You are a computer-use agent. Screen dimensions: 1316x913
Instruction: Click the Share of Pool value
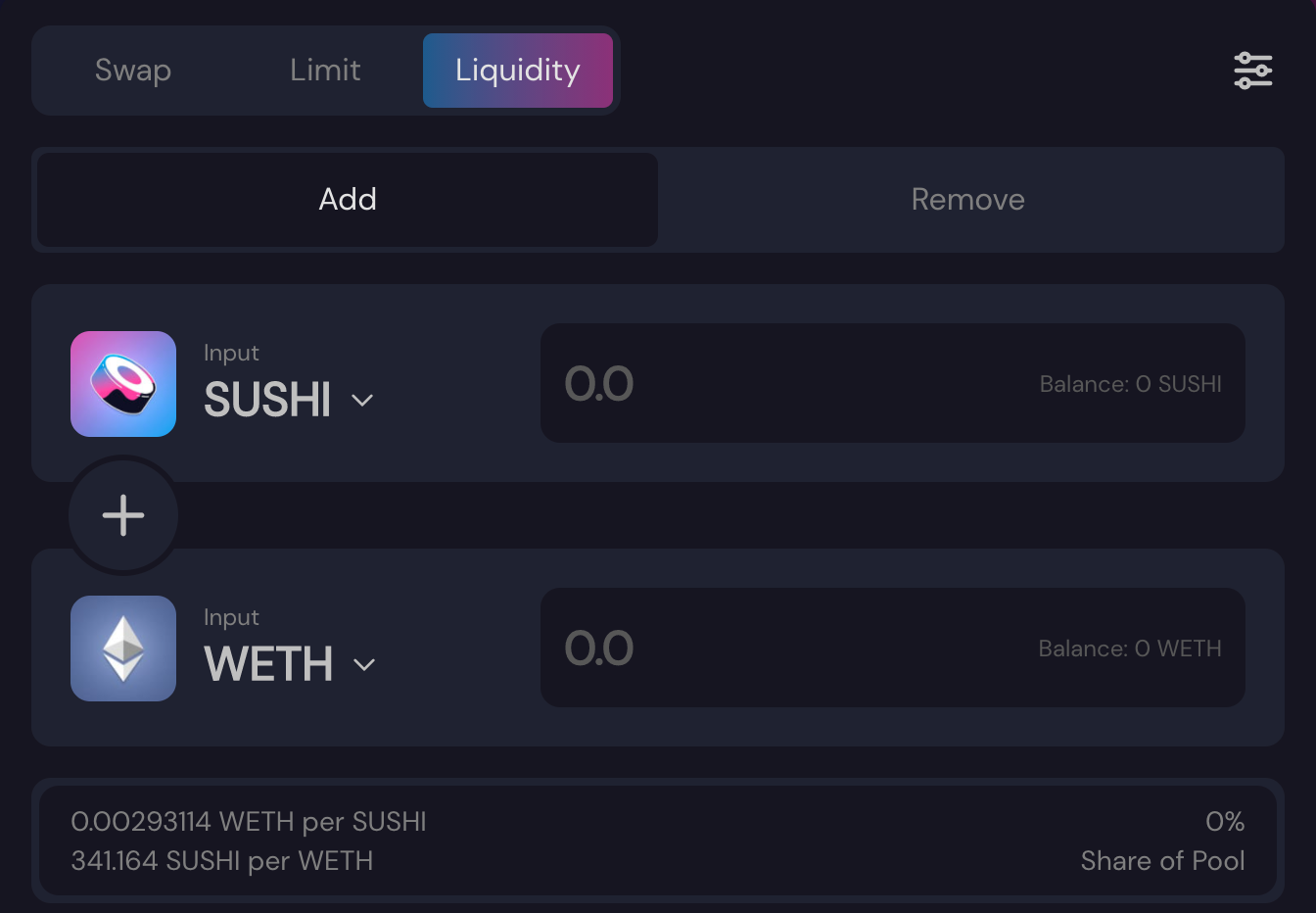(1225, 822)
